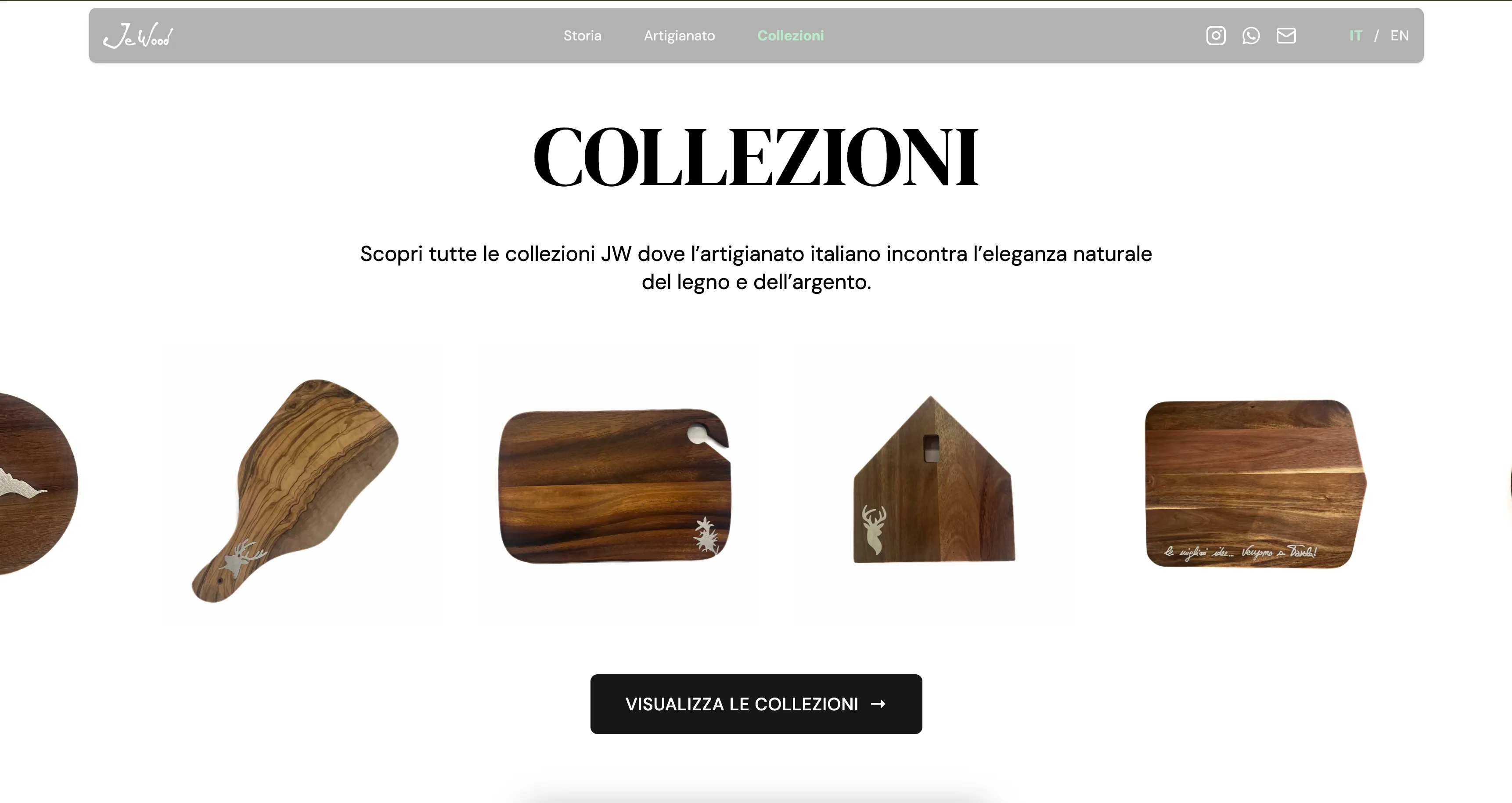Select the olive wood paddle board image

295,490
